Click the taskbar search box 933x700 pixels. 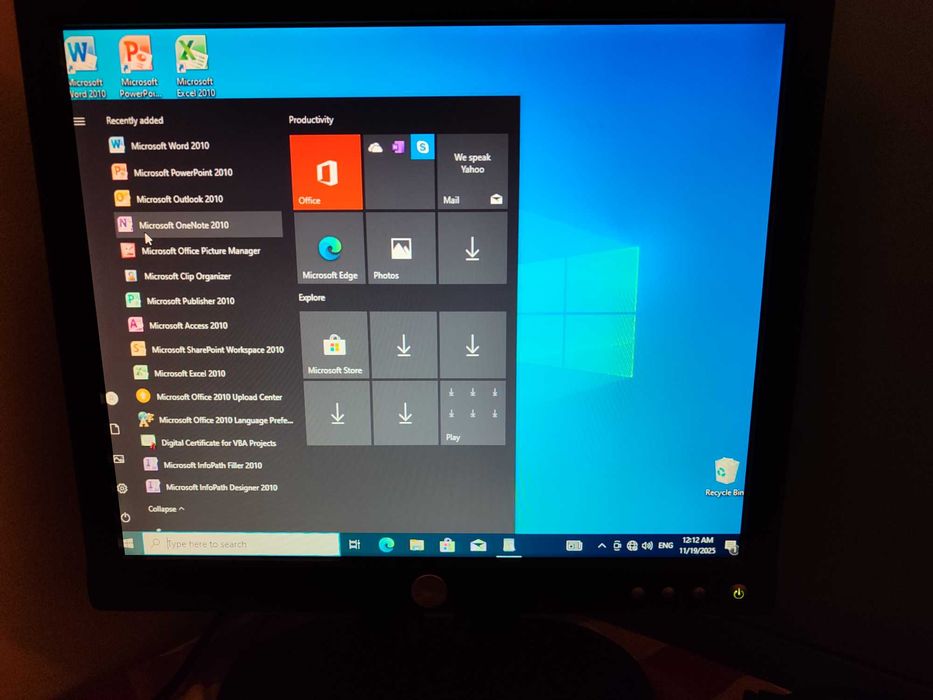[242, 543]
